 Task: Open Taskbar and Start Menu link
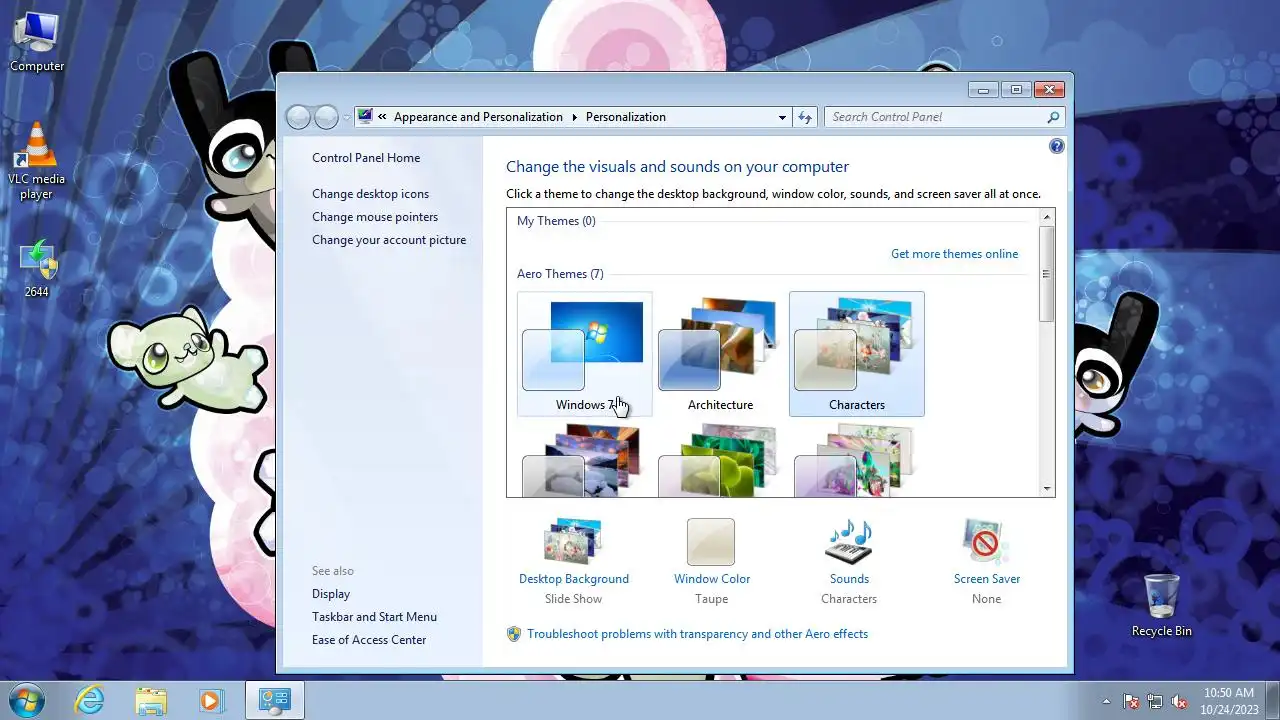point(374,617)
